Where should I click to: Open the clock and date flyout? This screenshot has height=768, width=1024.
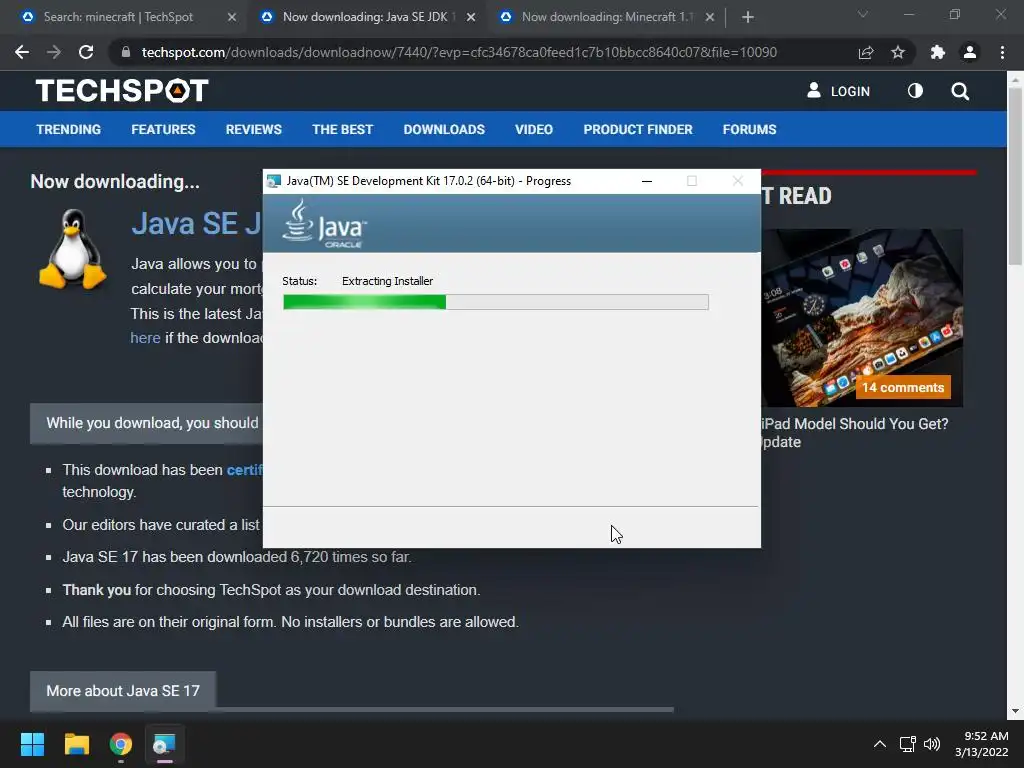point(982,744)
